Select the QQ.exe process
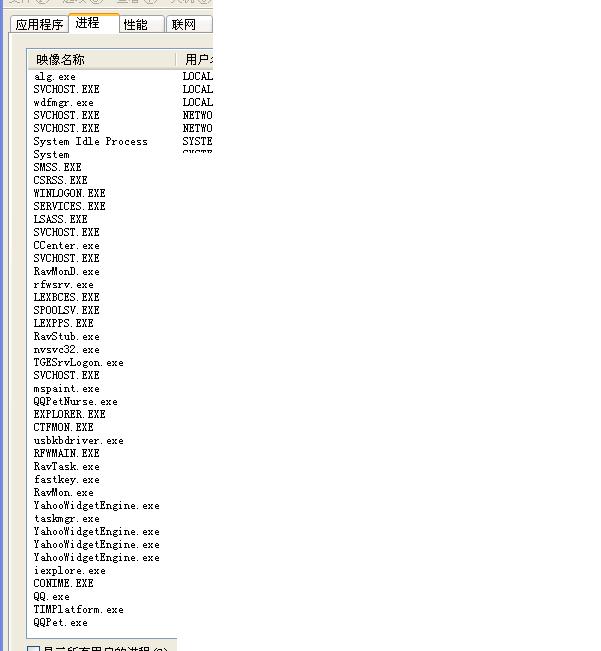Screen dimensions: 601x651 pos(51,597)
